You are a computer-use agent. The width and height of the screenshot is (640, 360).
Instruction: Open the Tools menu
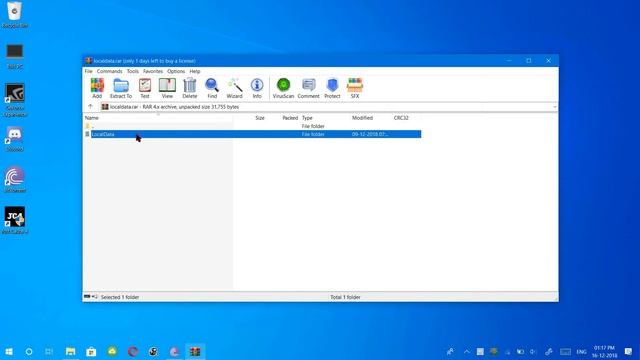[x=133, y=71]
